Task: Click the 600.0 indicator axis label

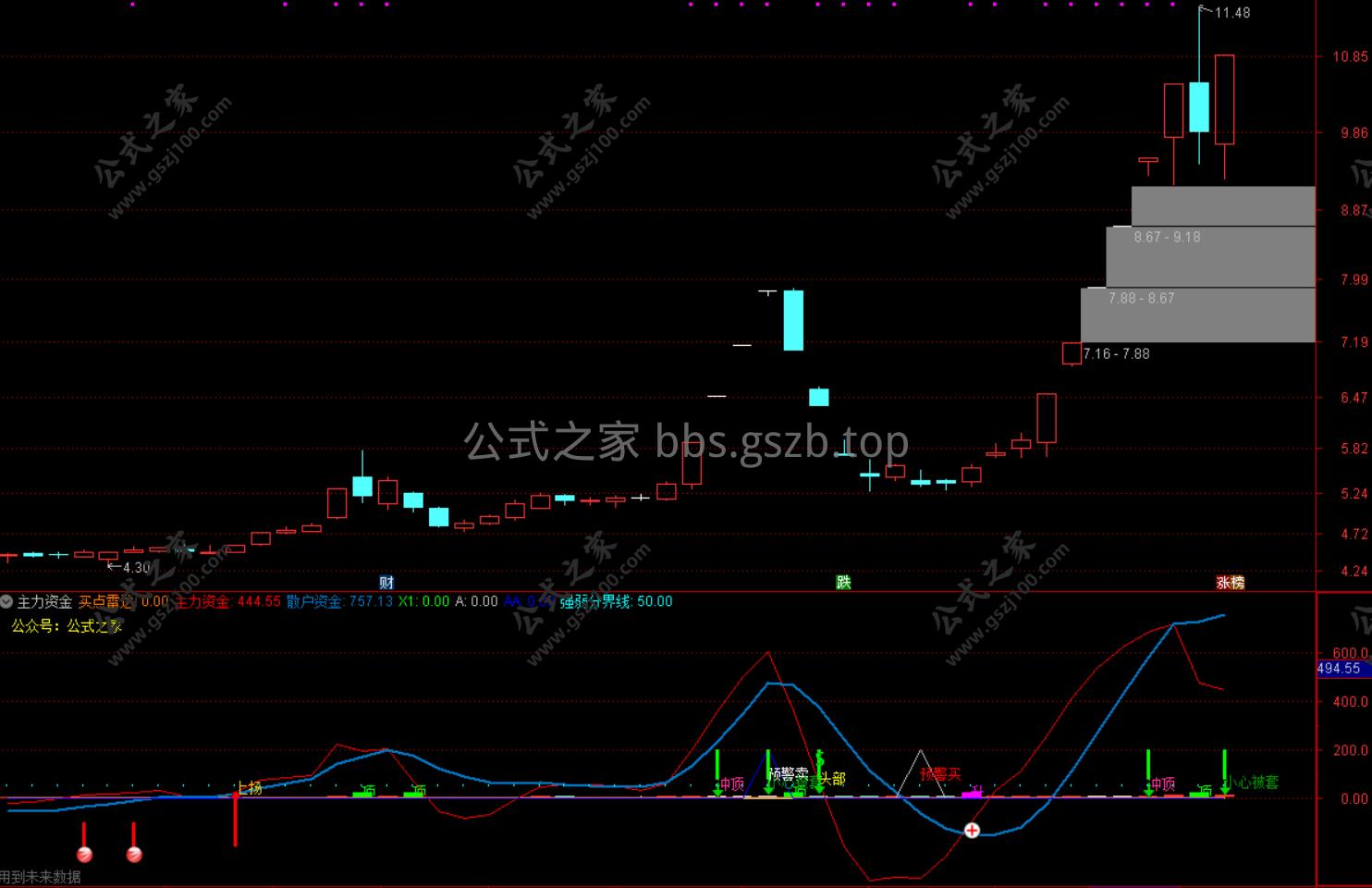Action: 1350,653
